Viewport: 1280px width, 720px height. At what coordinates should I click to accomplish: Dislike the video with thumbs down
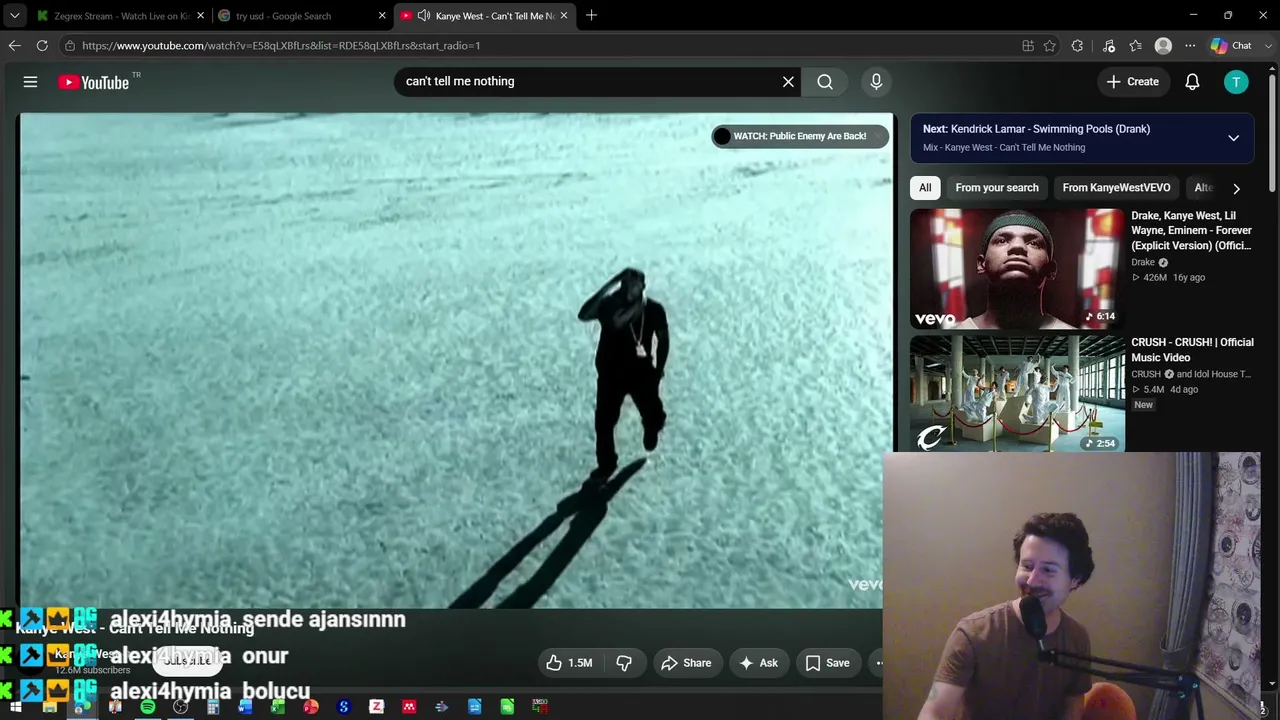624,663
